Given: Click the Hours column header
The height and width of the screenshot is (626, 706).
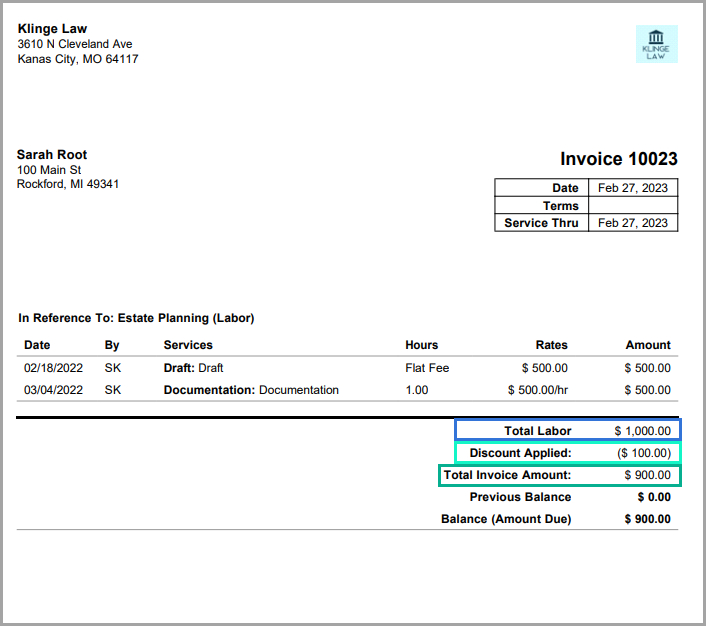Looking at the screenshot, I should pos(421,345).
